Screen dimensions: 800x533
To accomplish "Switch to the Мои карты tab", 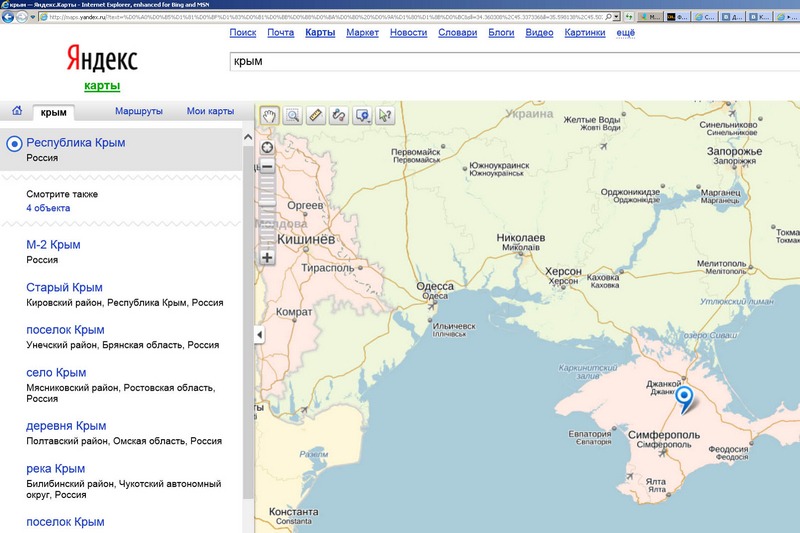I will coord(210,111).
